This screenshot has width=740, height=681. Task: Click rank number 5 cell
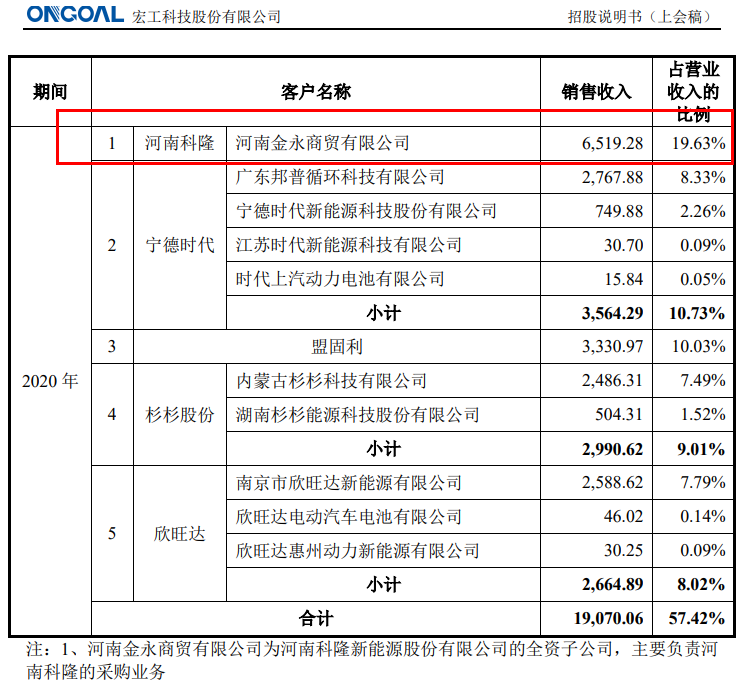(x=112, y=534)
